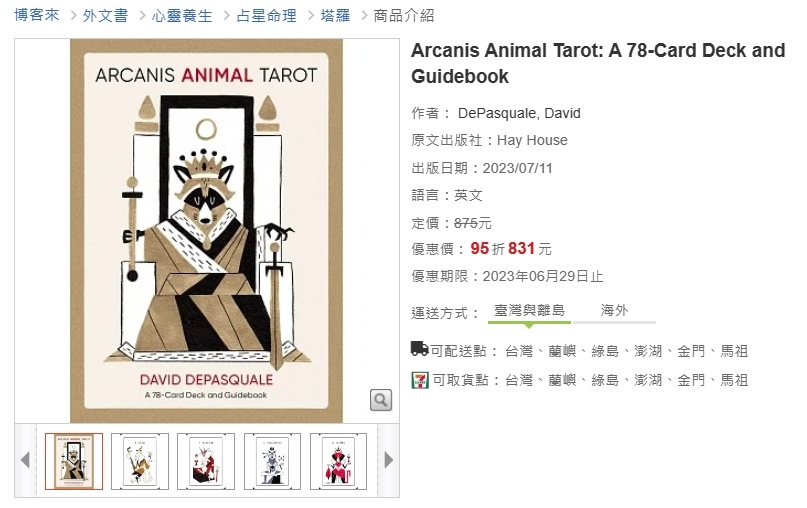Viewport: 807px width, 508px height.
Task: Switch to 臺灣與離島 shipping tab
Action: pyautogui.click(x=529, y=311)
